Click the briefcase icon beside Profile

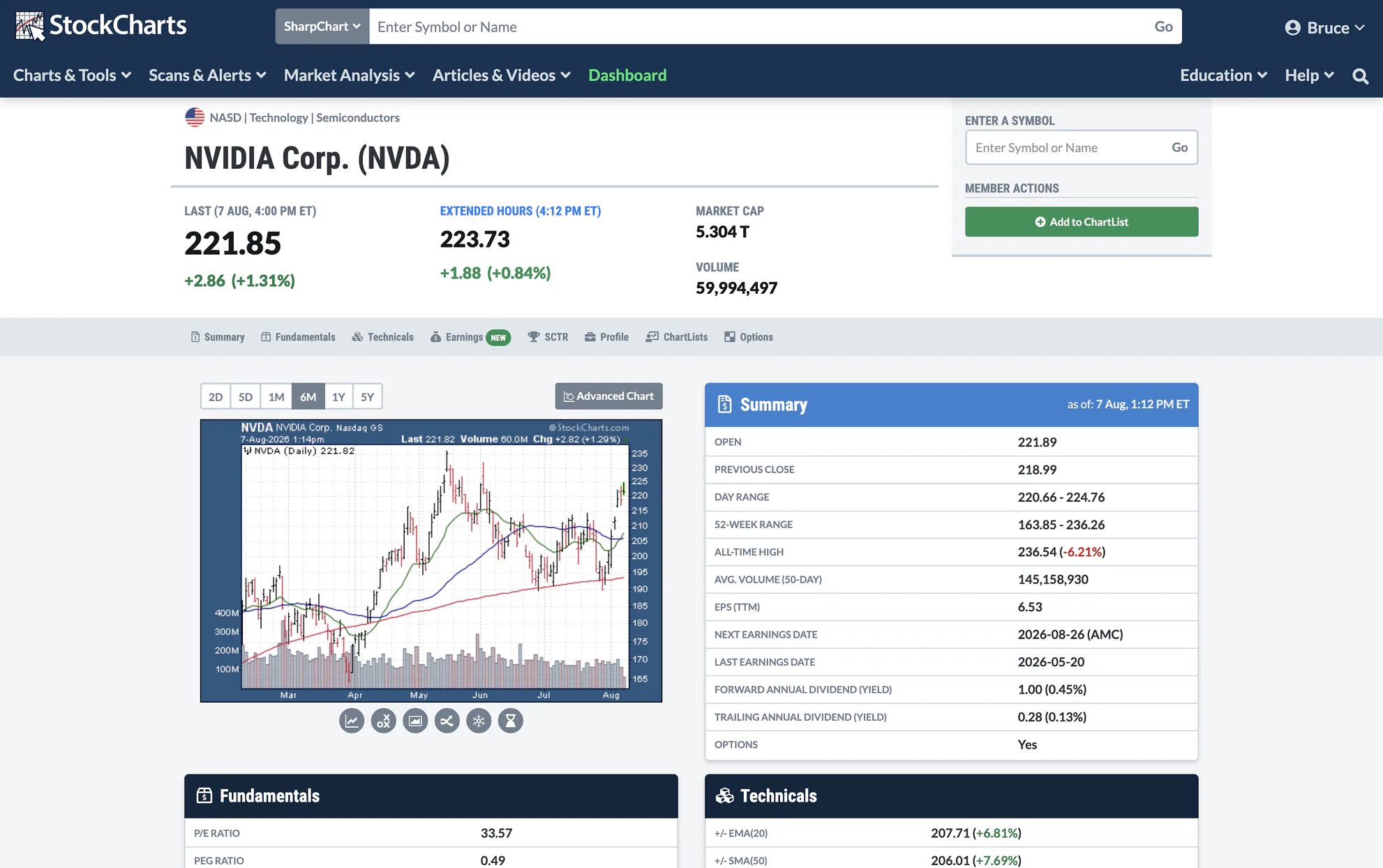pyautogui.click(x=590, y=337)
